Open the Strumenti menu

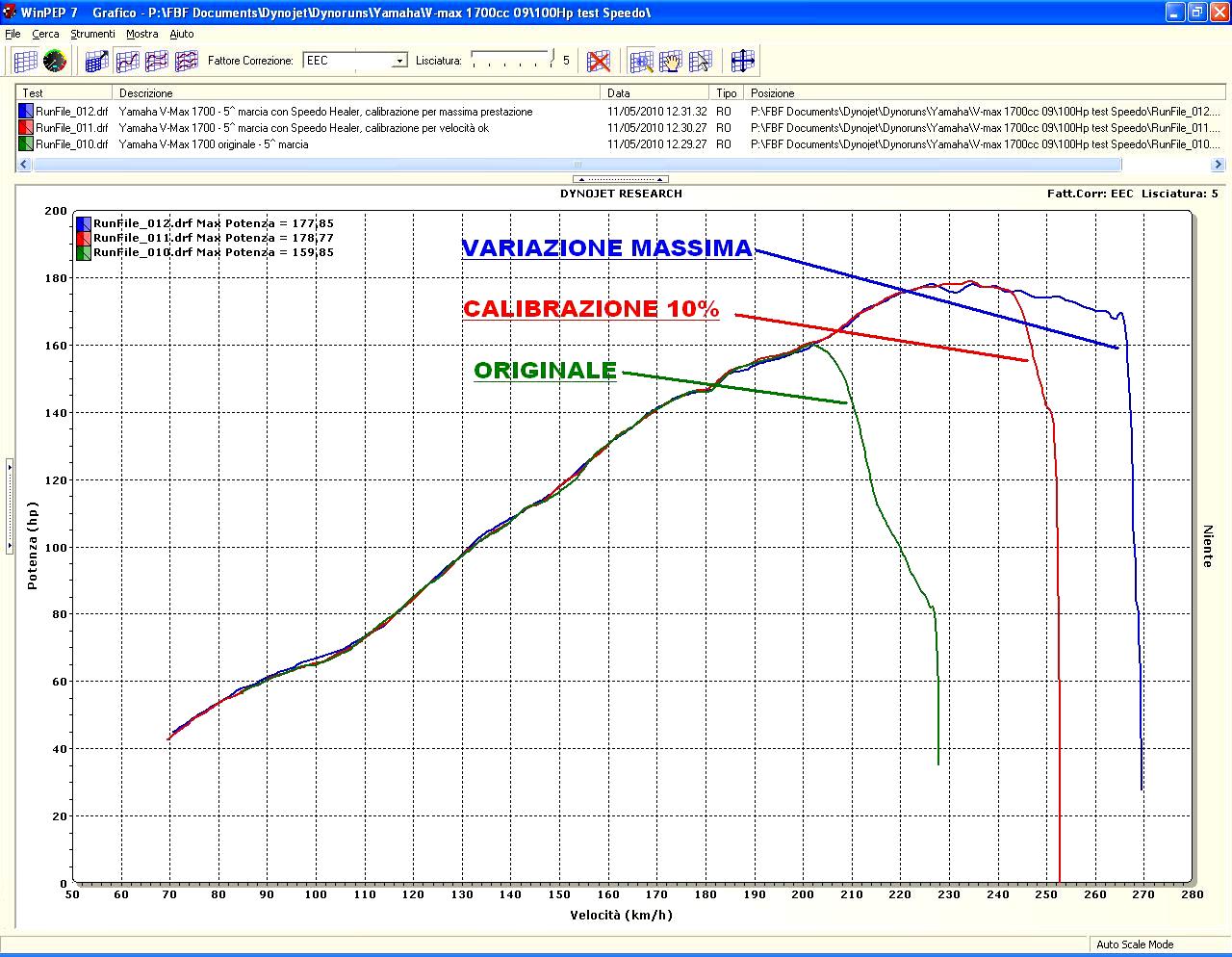pyautogui.click(x=92, y=34)
